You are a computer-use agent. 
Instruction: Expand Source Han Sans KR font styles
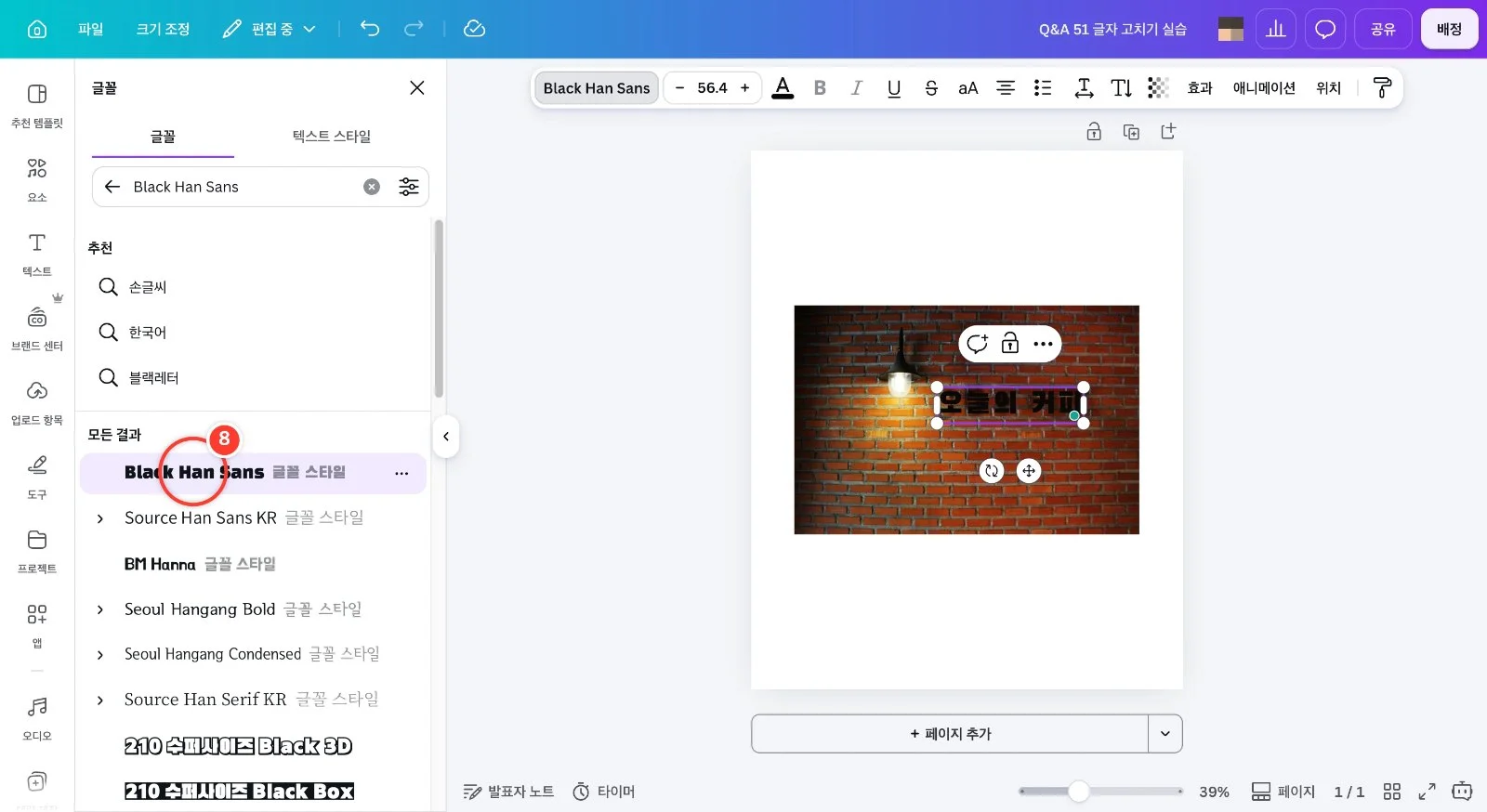pyautogui.click(x=100, y=518)
